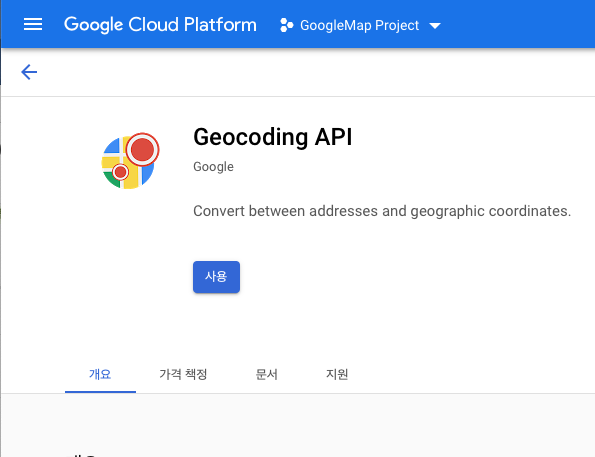Enable the API with 사용 button

[216, 277]
